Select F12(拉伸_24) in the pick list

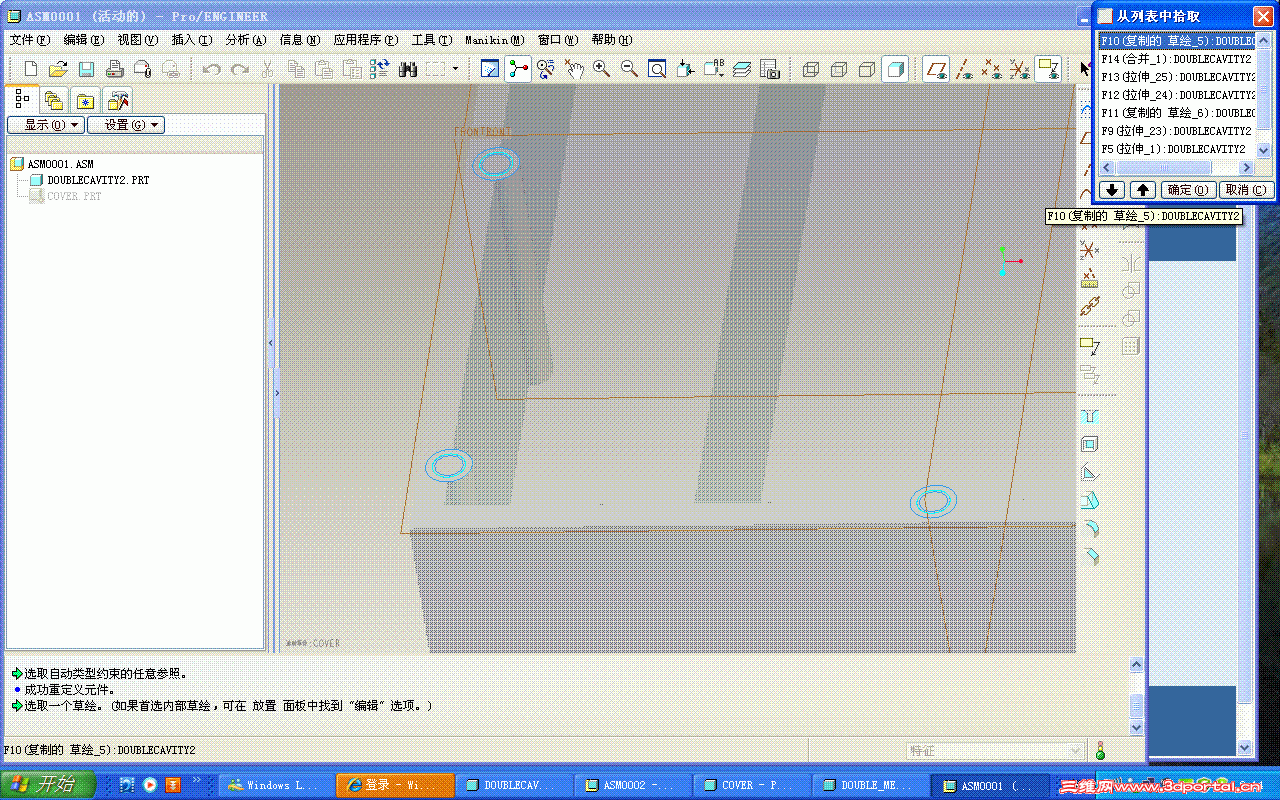click(x=1177, y=95)
